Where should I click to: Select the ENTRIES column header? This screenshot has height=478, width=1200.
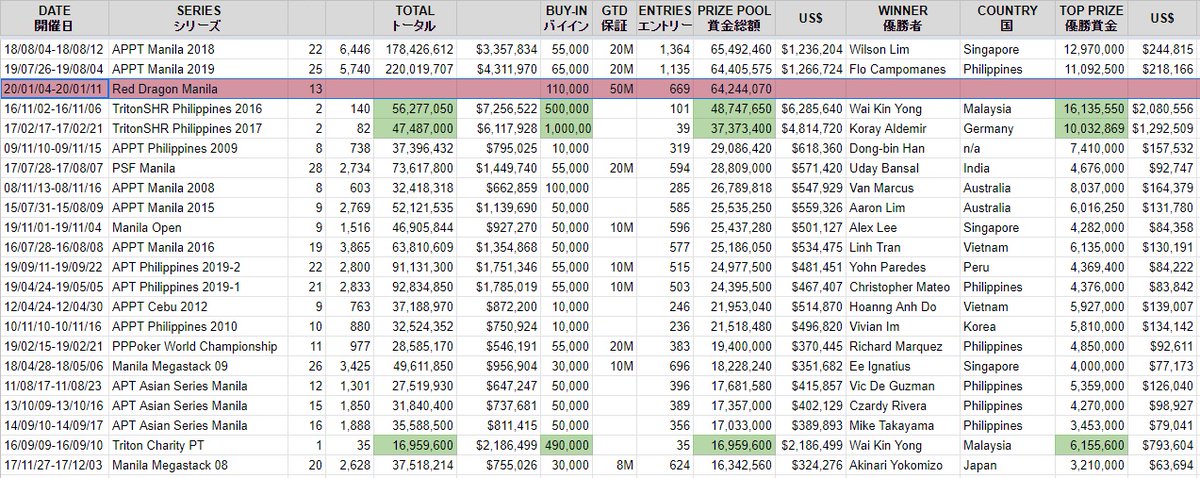click(665, 19)
